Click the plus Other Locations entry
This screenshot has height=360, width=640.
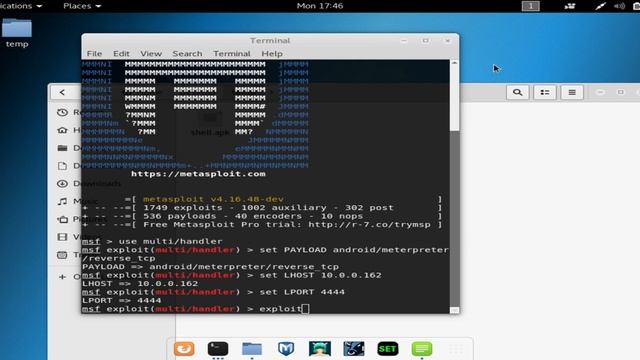coord(62,277)
